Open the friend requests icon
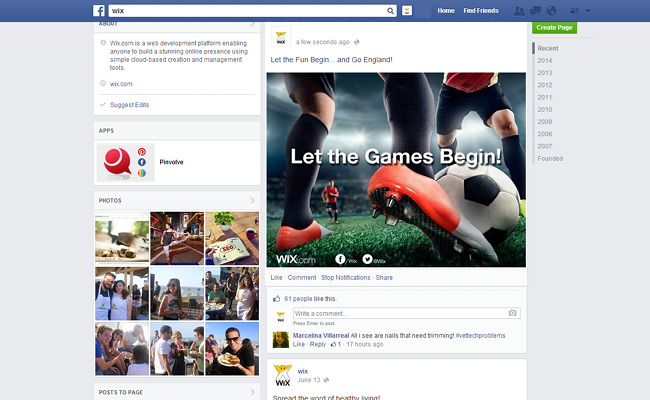Screen dimensions: 650x400 tap(519, 11)
